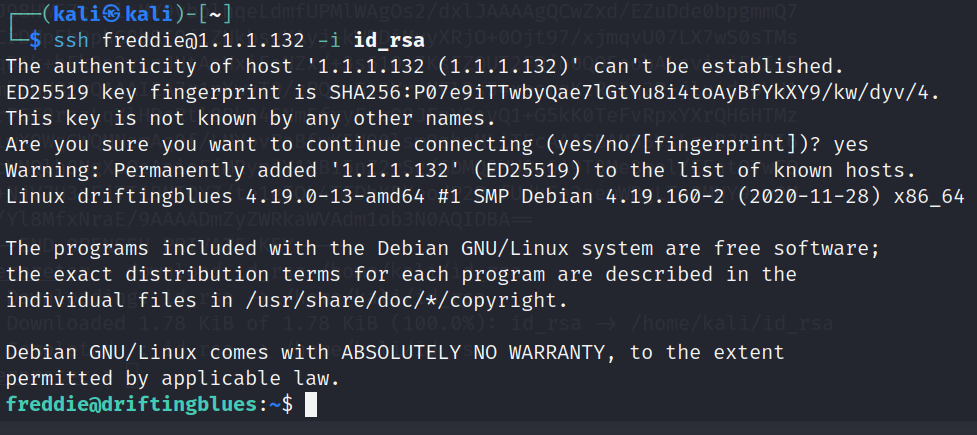Click the green freddie@driftingblues prompt
Viewport: 977px width, 435px height.
[x=130, y=404]
